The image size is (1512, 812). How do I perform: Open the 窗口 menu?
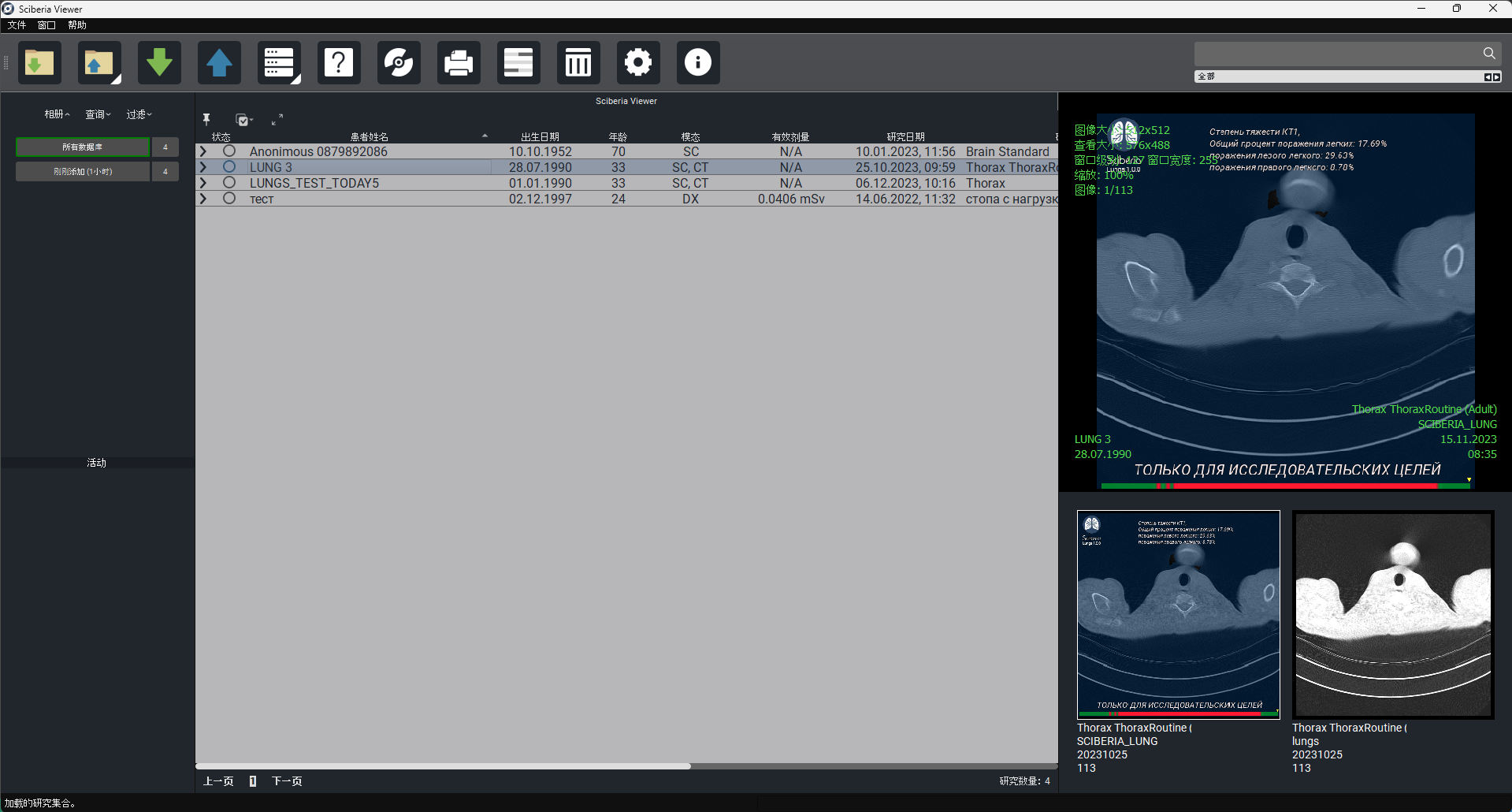46,25
